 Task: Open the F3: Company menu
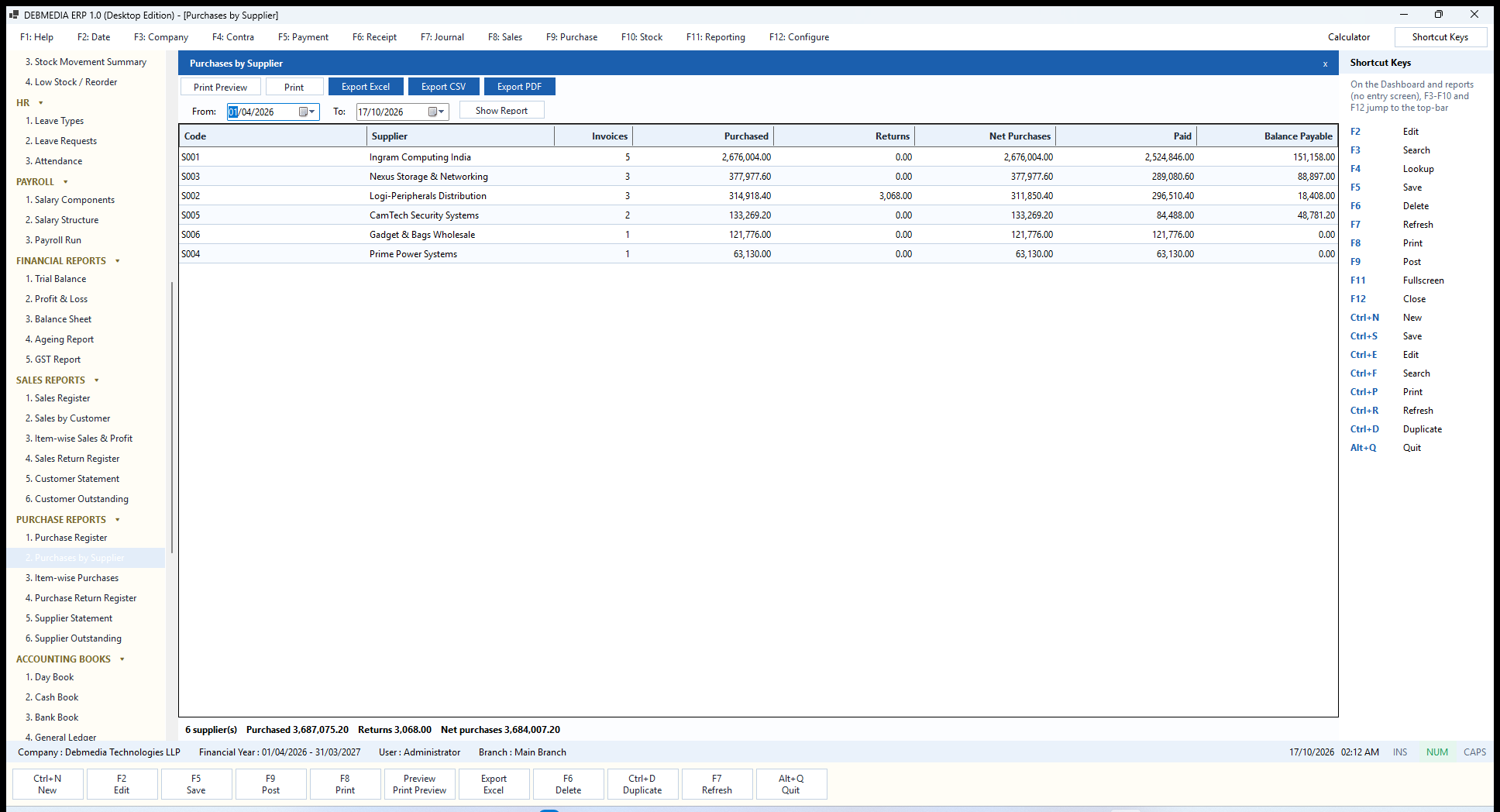click(161, 37)
